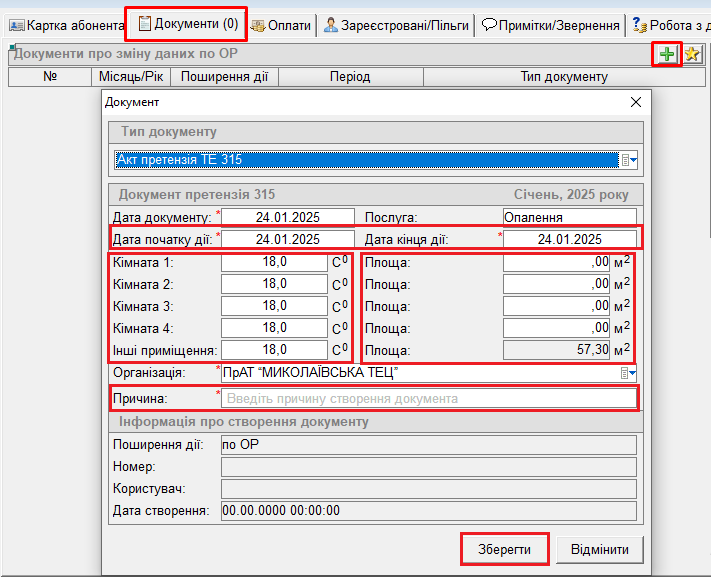Select the Примітки/Звернення tab
The height and width of the screenshot is (577, 711).
(549, 24)
